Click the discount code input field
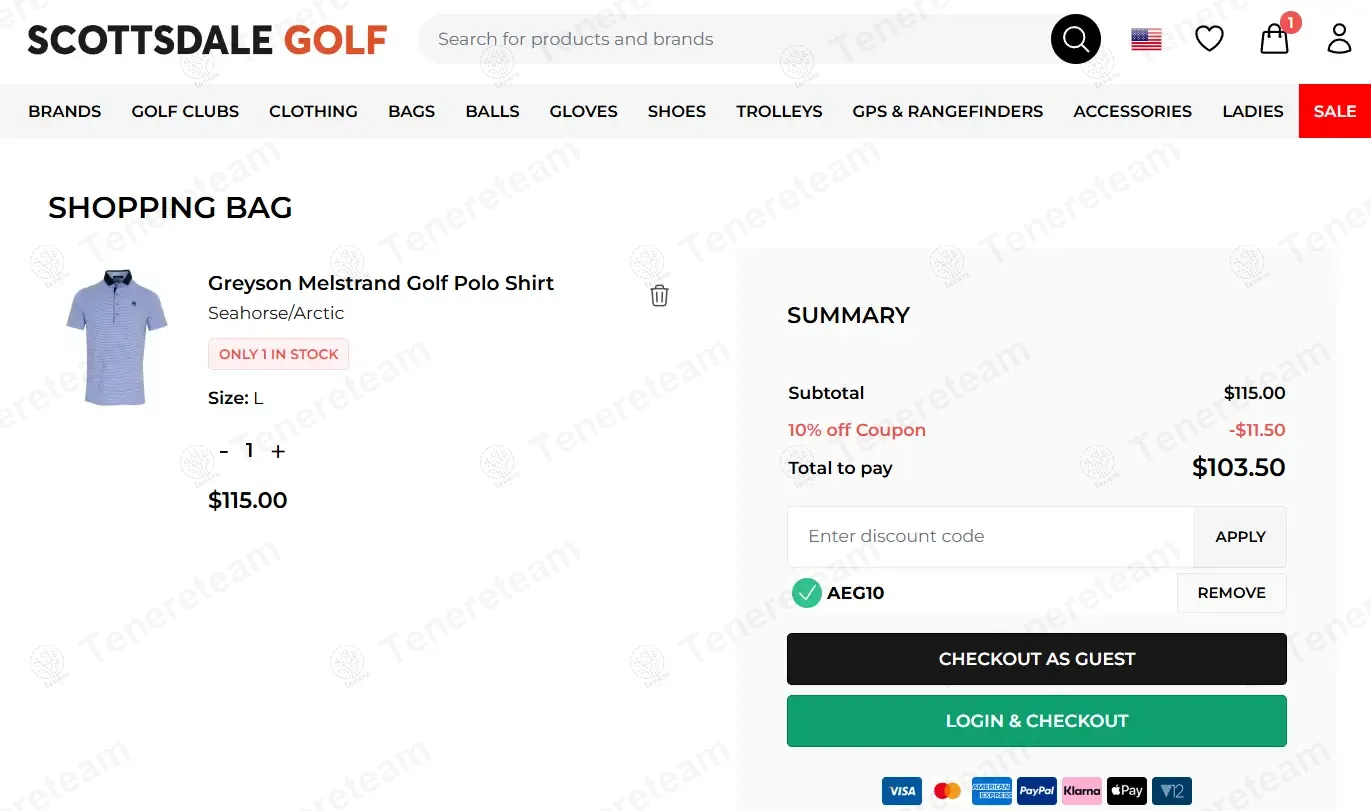Image resolution: width=1371 pixels, height=811 pixels. tap(990, 537)
